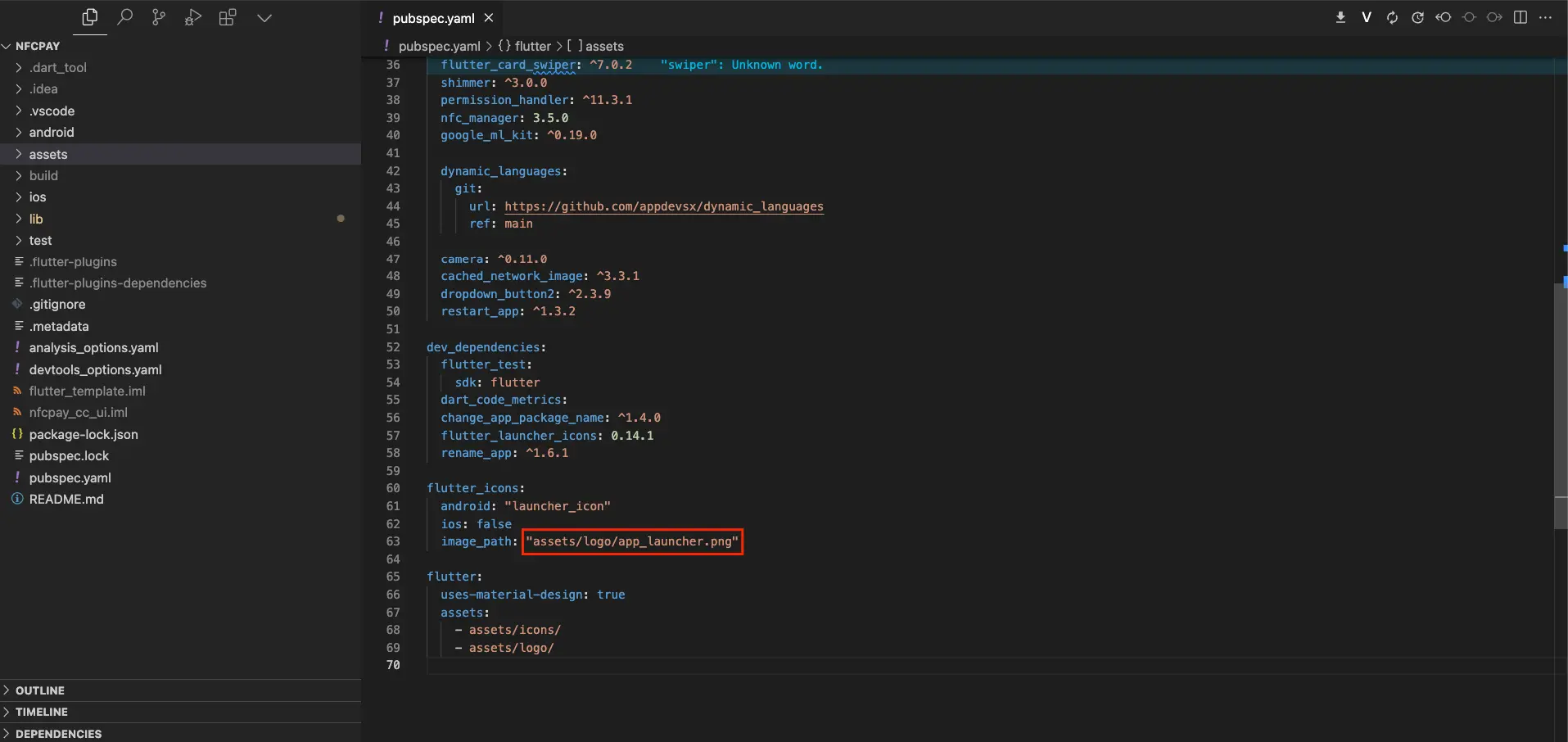The height and width of the screenshot is (742, 1568).
Task: Click the flutter breadcrumb item
Action: coord(532,47)
